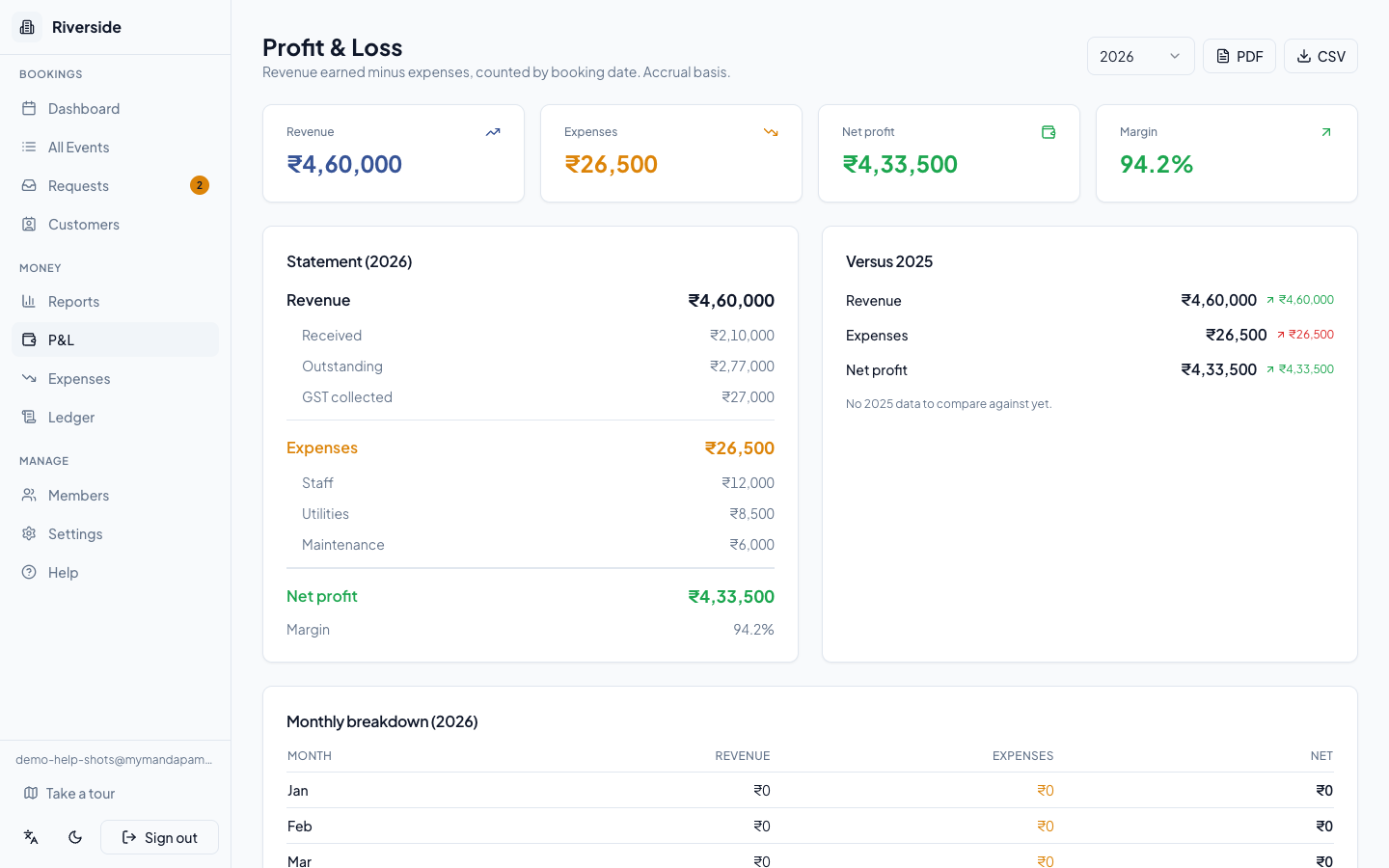1389x868 pixels.
Task: Click the Margin 94.2% statement value
Action: pos(753,630)
